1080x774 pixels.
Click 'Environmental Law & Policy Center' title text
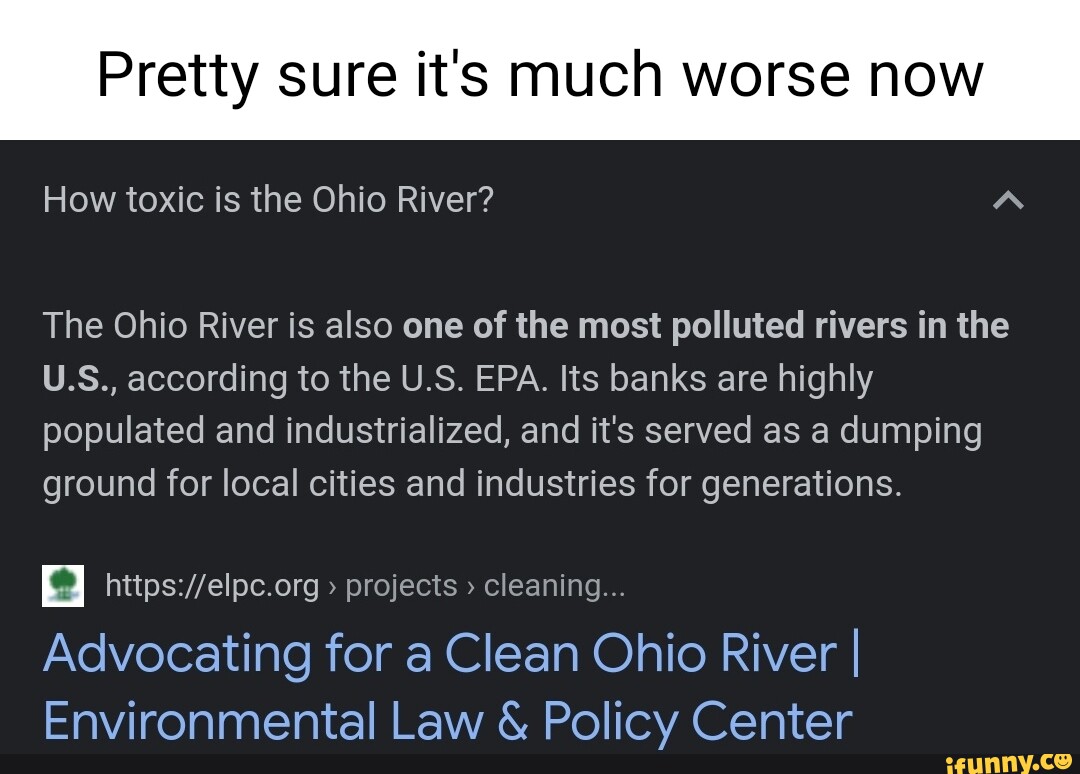point(446,720)
